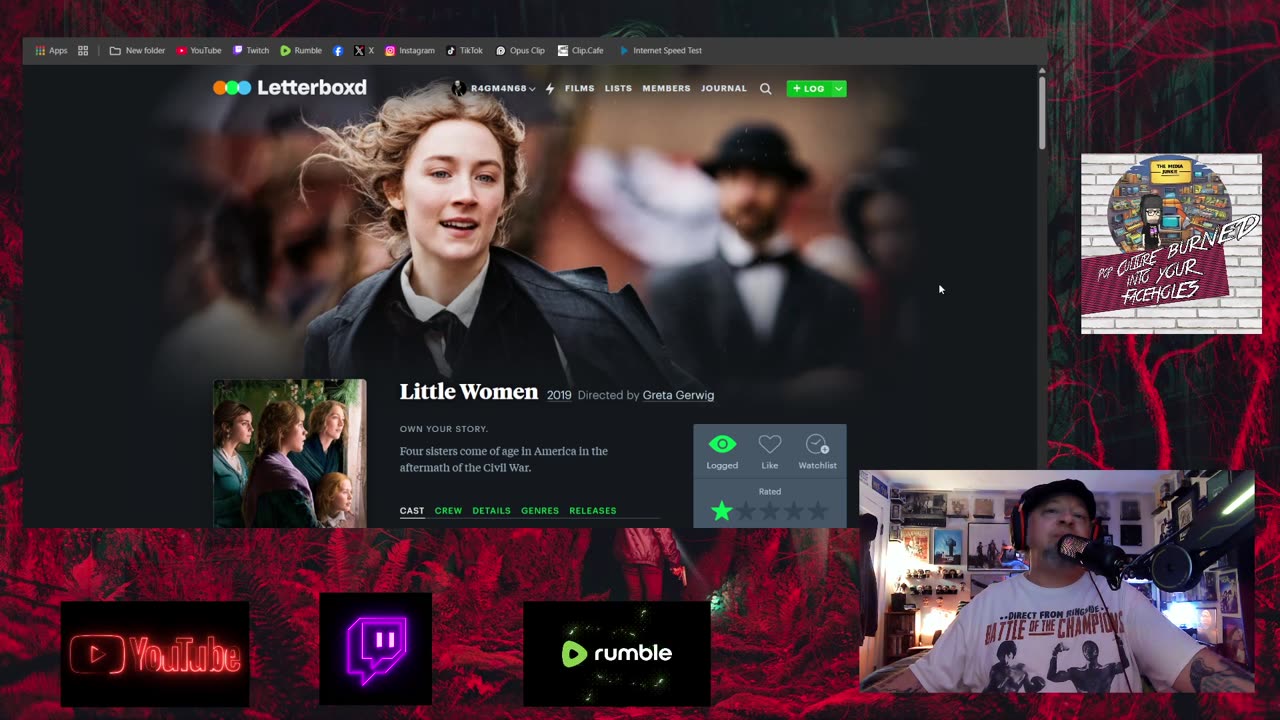Open the Rumble bookmark

tap(301, 50)
